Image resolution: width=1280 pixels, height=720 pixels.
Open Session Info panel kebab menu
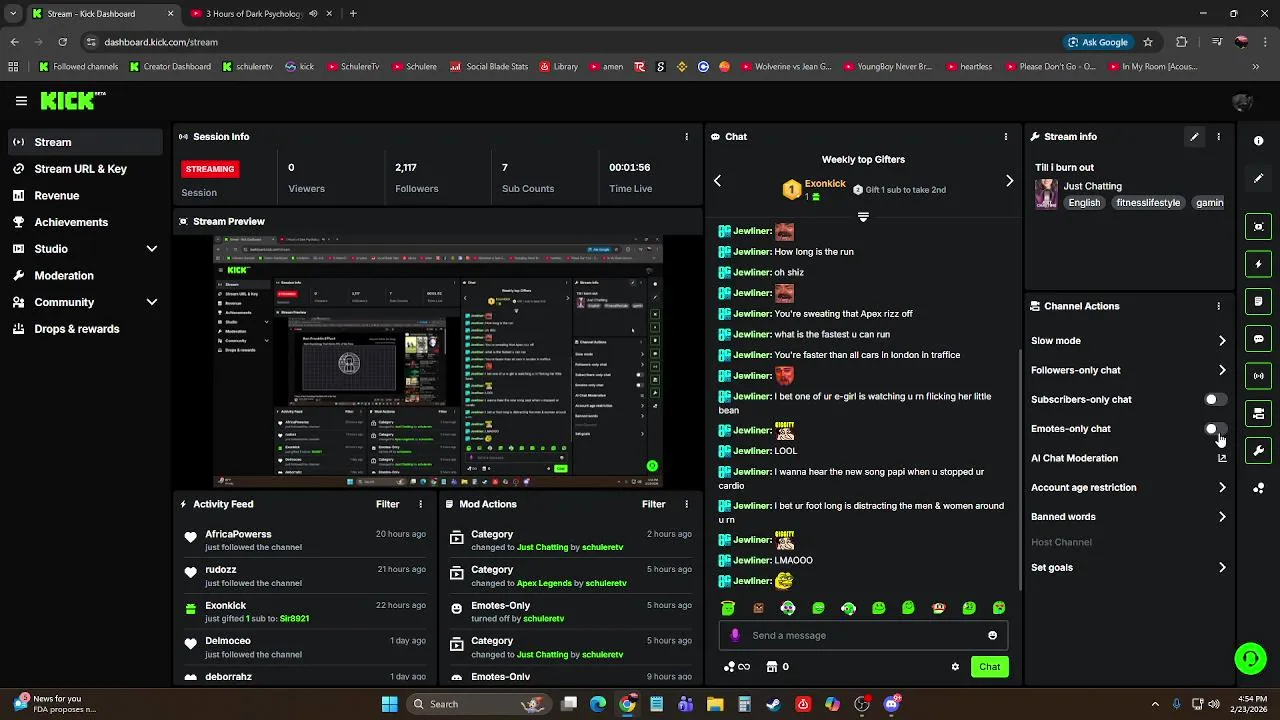tap(686, 137)
